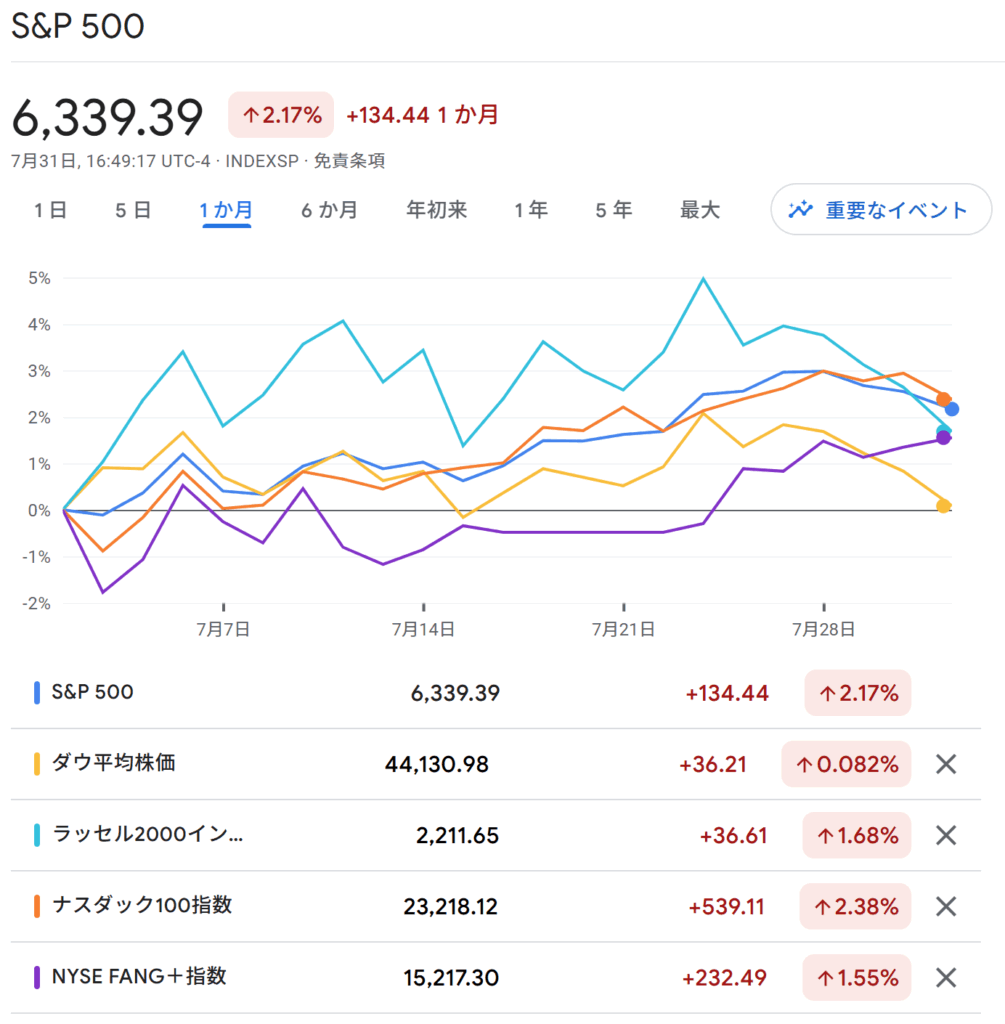Viewport: 1005px width, 1024px height.
Task: Click the 5% y-axis label
Action: (x=39, y=278)
